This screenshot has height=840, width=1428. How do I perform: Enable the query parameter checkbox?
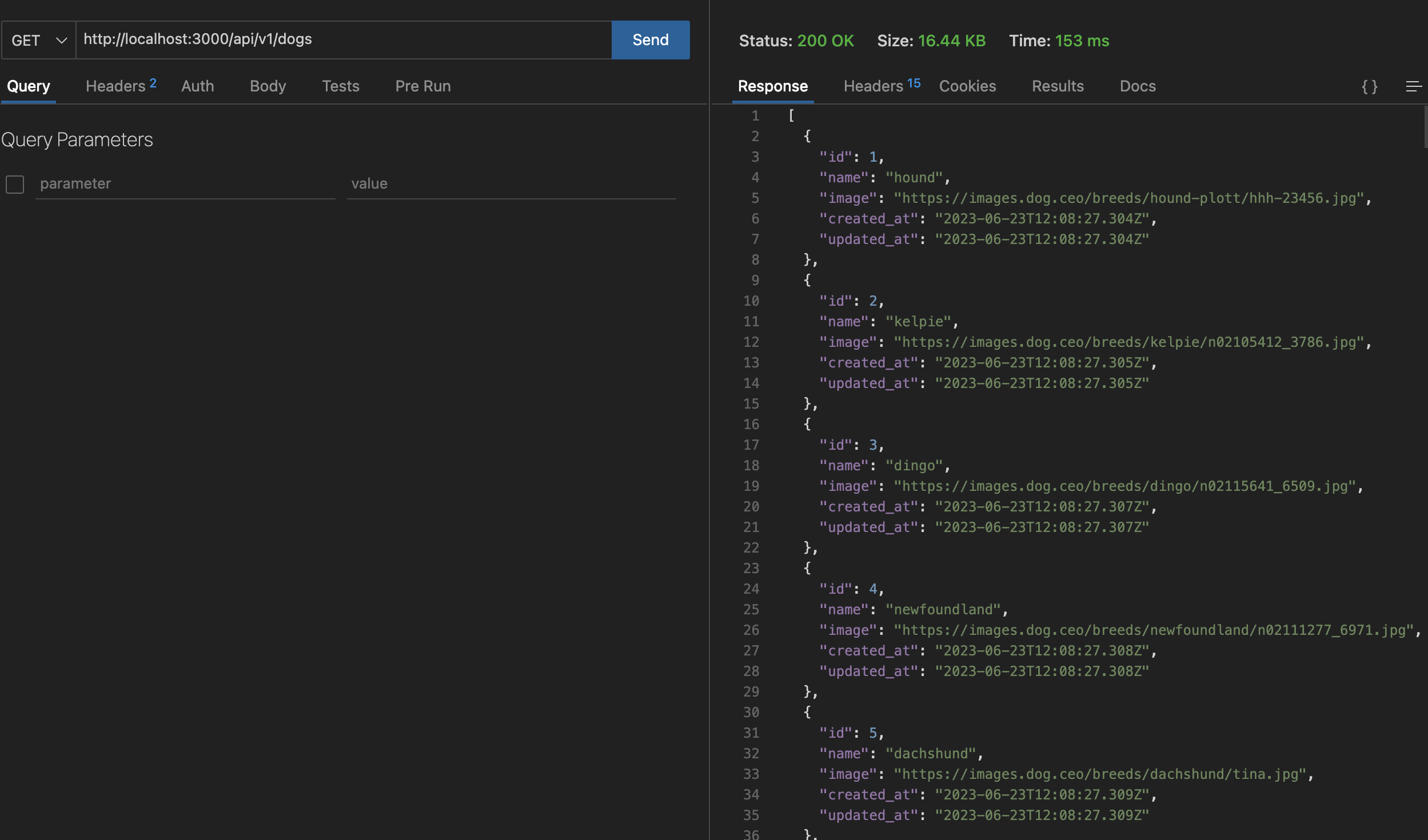15,184
